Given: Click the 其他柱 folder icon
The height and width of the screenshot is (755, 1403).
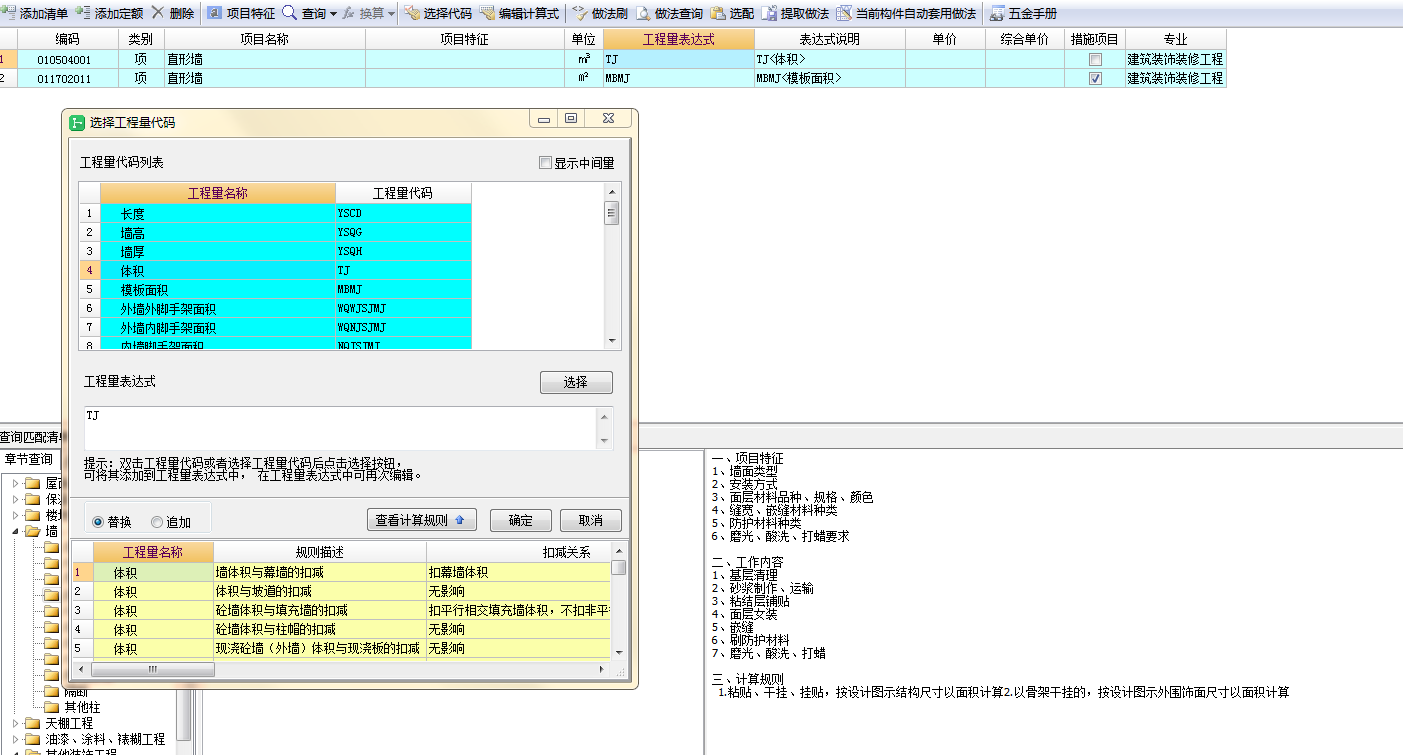Looking at the screenshot, I should tap(52, 707).
